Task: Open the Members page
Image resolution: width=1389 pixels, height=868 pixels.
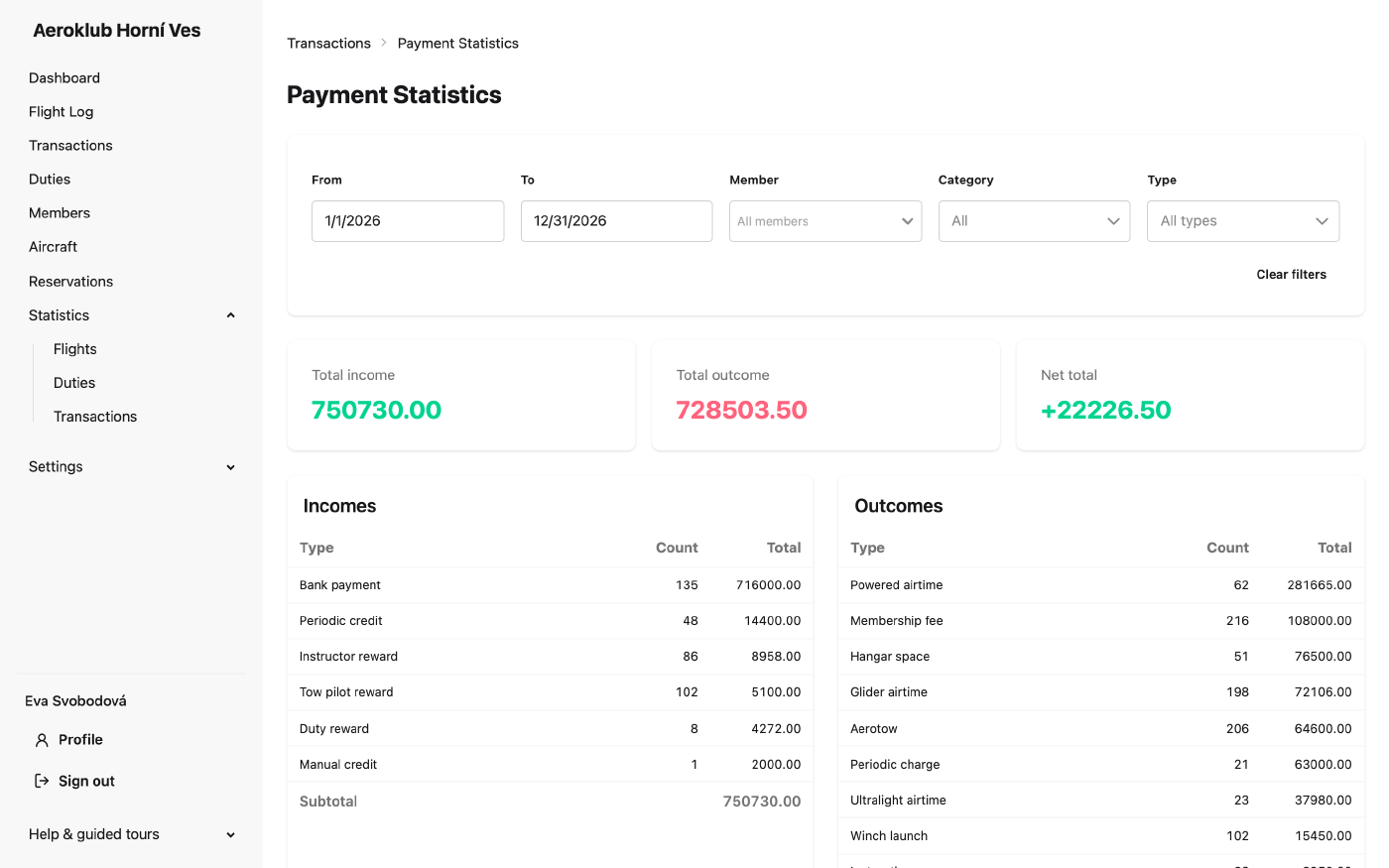Action: (x=60, y=213)
